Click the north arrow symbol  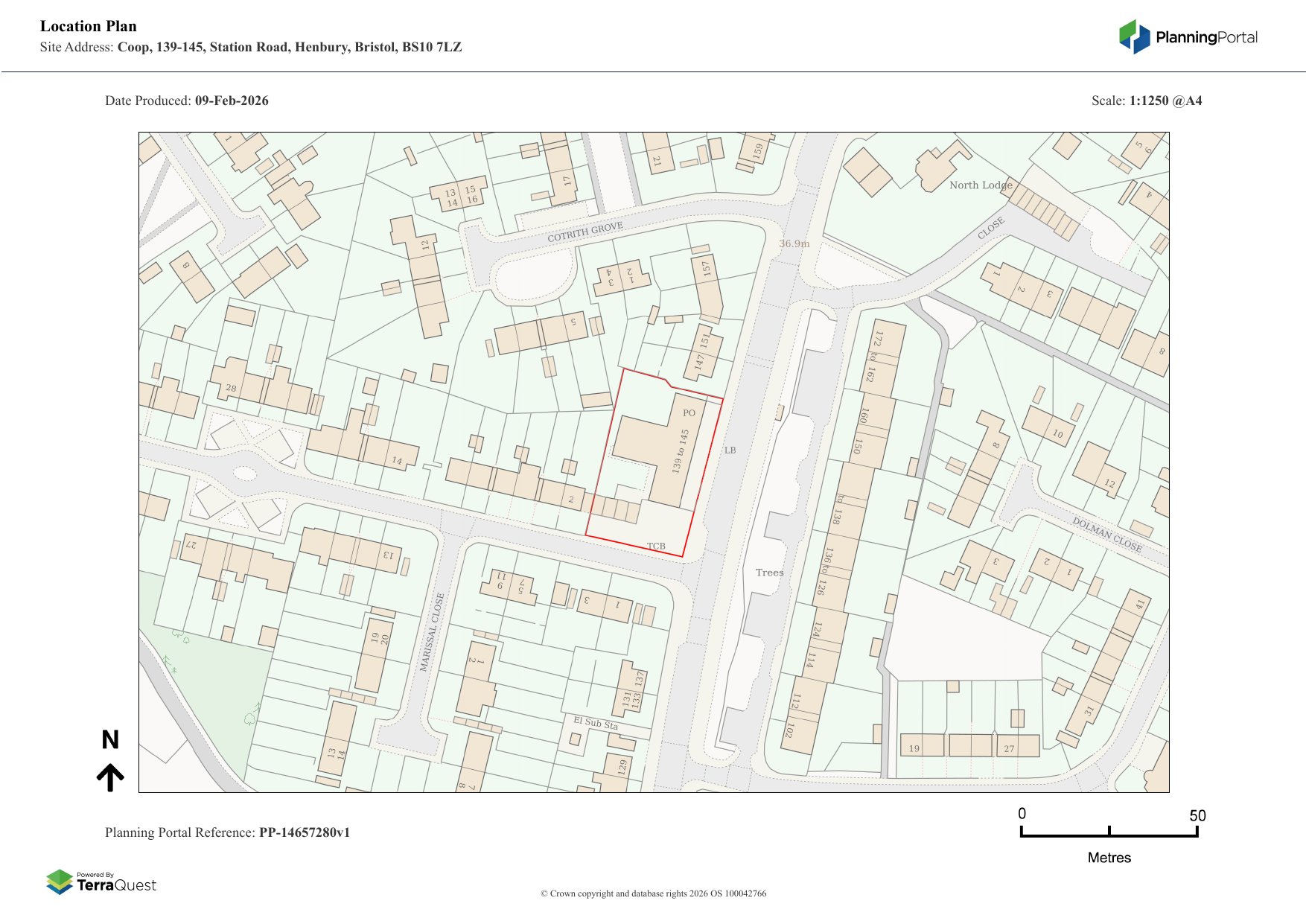coord(110,777)
